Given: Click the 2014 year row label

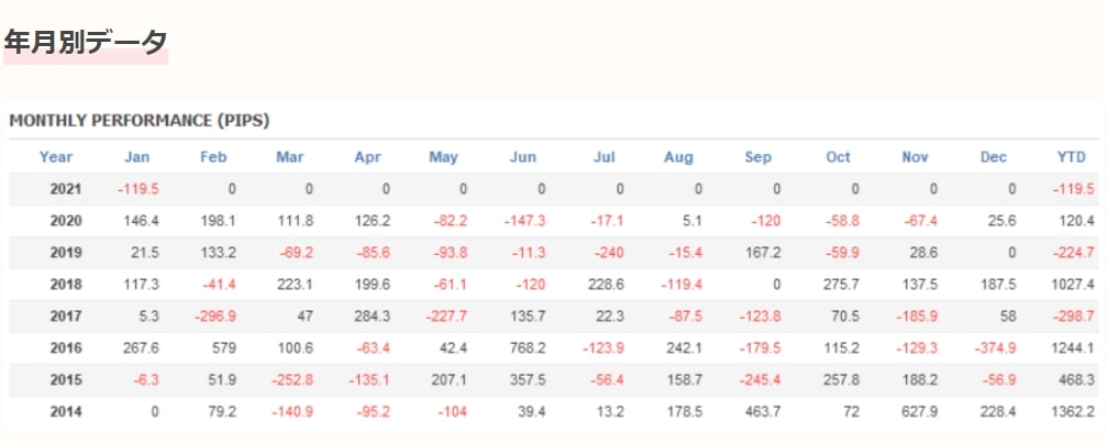Looking at the screenshot, I should [65, 410].
